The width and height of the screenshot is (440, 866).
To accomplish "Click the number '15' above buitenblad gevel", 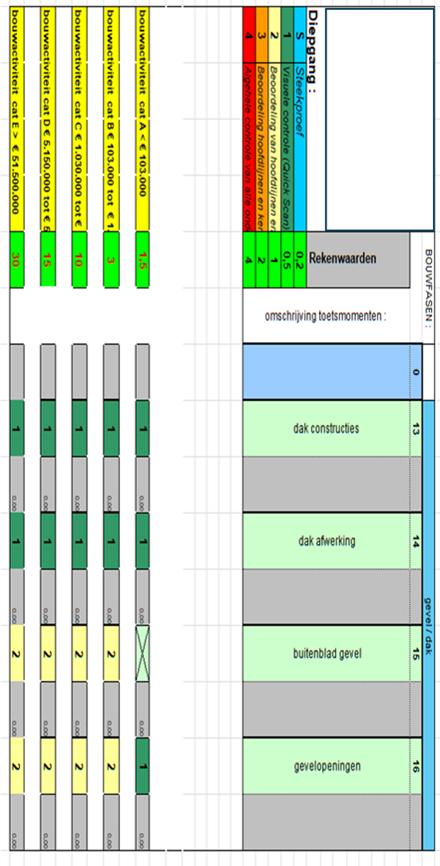I will tap(416, 653).
